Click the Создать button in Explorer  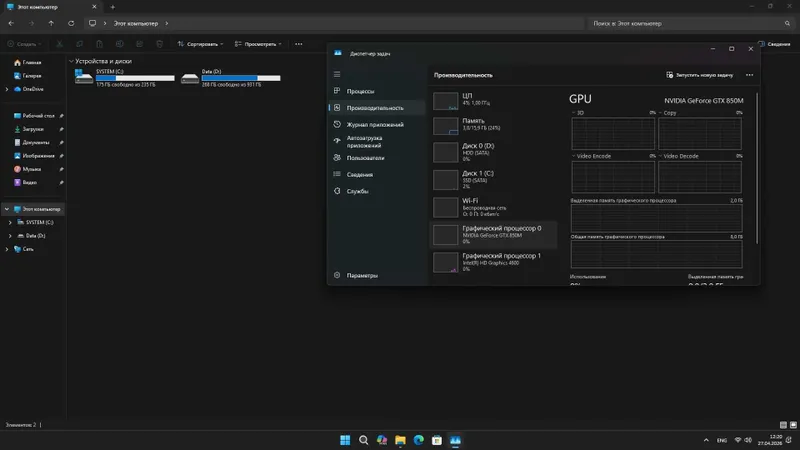point(24,44)
